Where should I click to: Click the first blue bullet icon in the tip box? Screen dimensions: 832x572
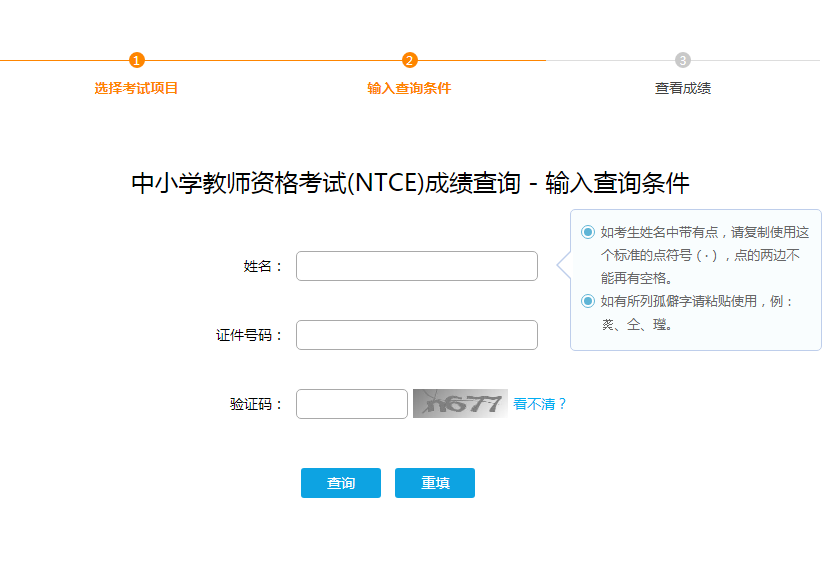coord(588,232)
